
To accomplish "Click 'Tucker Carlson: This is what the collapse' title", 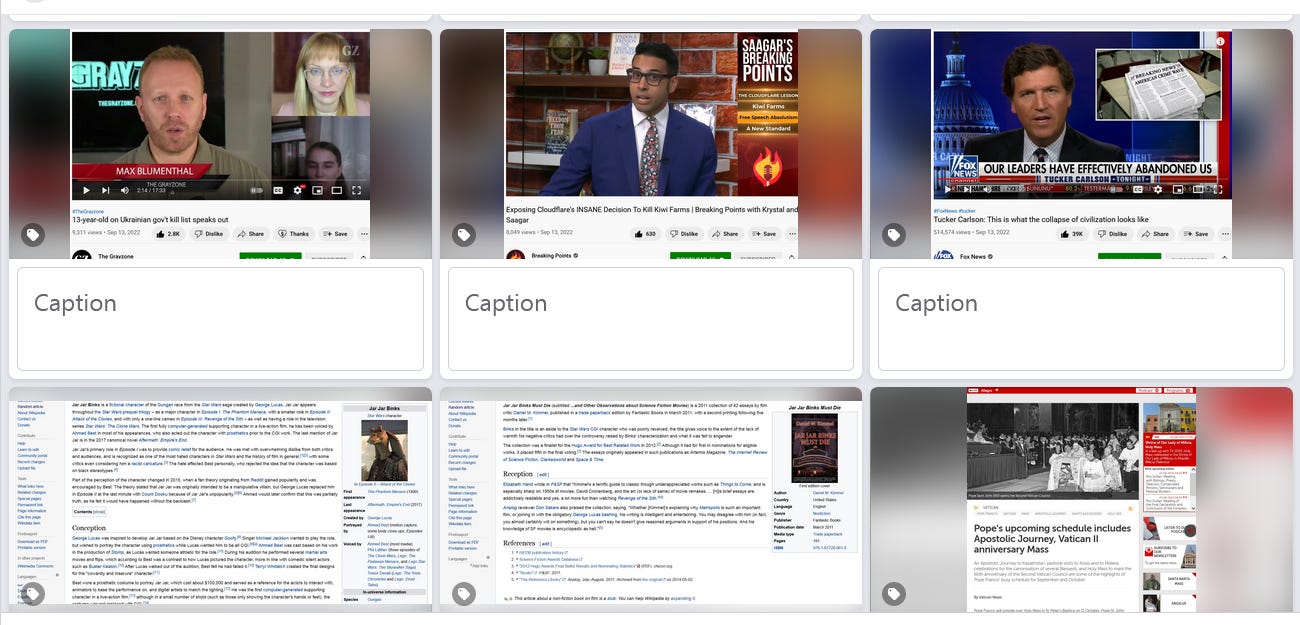I will [1041, 220].
